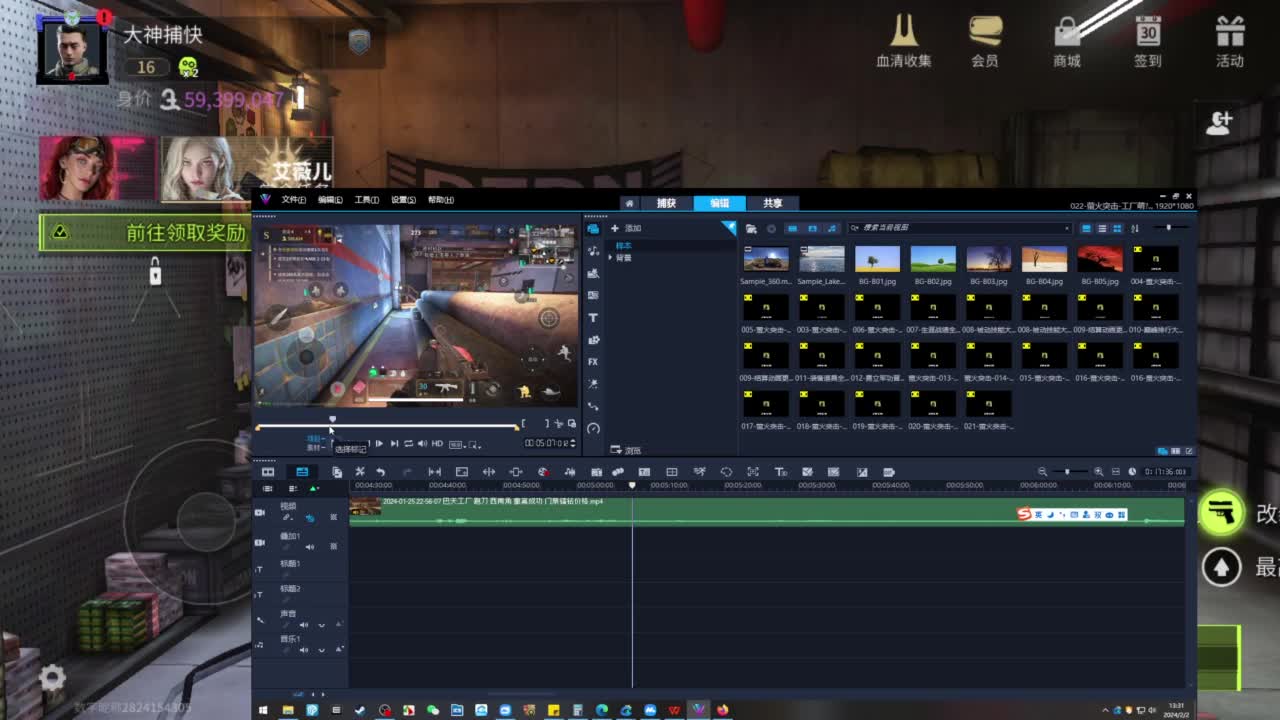Expand the voice track 声音 chevron
The image size is (1280, 720).
pos(321,625)
